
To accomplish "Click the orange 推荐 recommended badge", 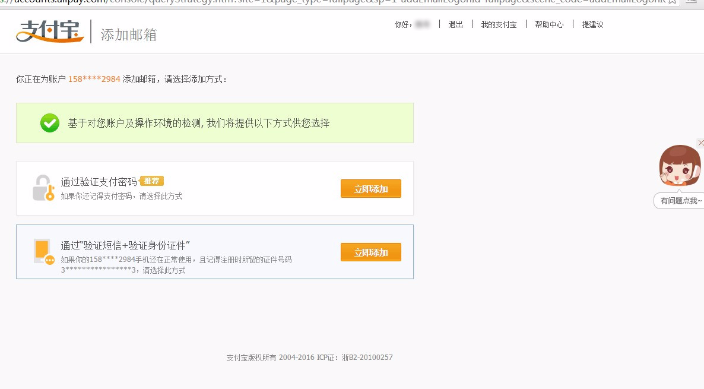I will point(152,181).
